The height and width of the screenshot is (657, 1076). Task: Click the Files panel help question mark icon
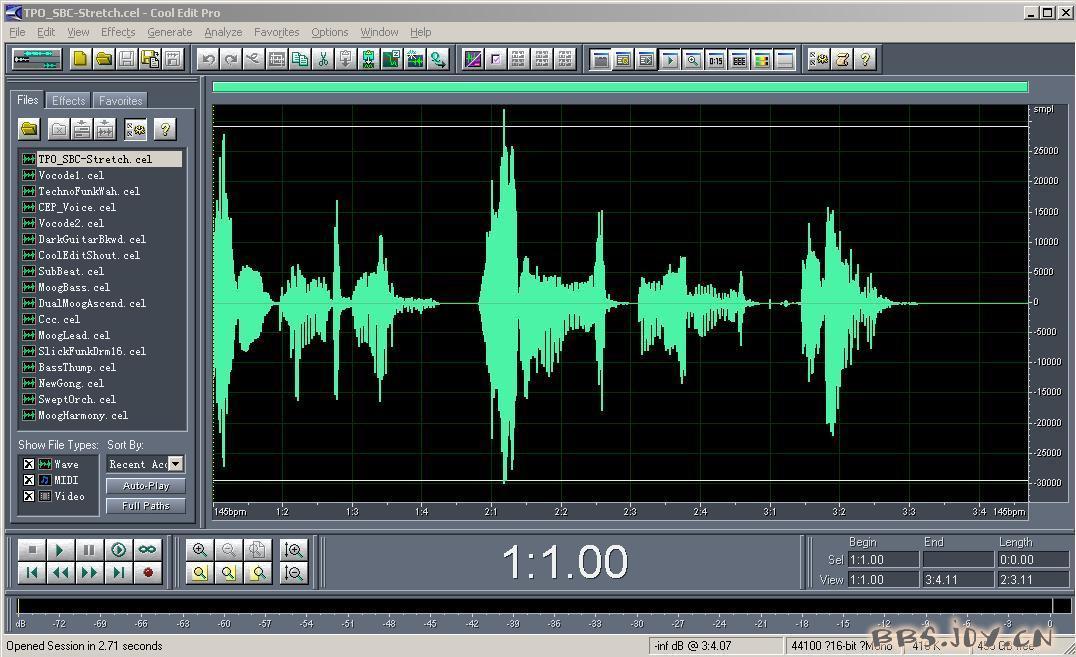tap(165, 129)
